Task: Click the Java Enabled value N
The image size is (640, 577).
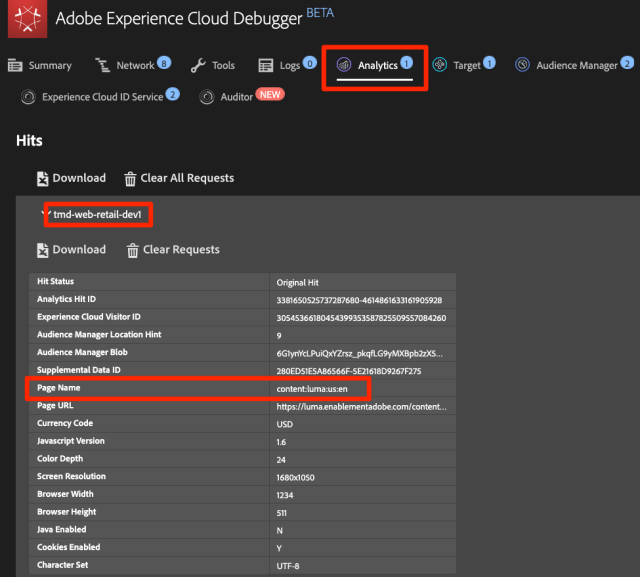Action: [x=280, y=530]
